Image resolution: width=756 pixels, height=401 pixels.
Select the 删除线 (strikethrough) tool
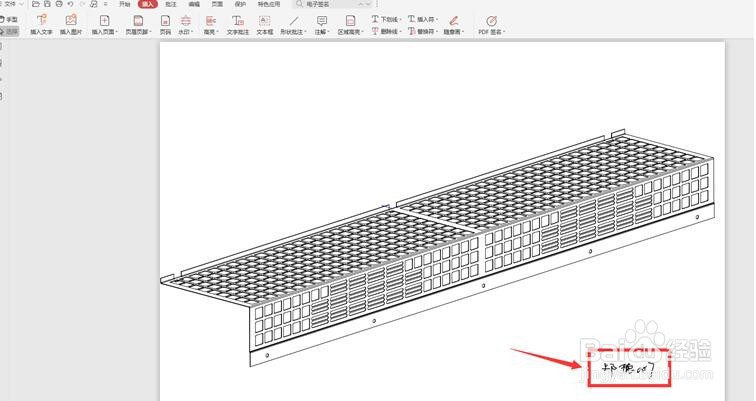click(x=384, y=31)
